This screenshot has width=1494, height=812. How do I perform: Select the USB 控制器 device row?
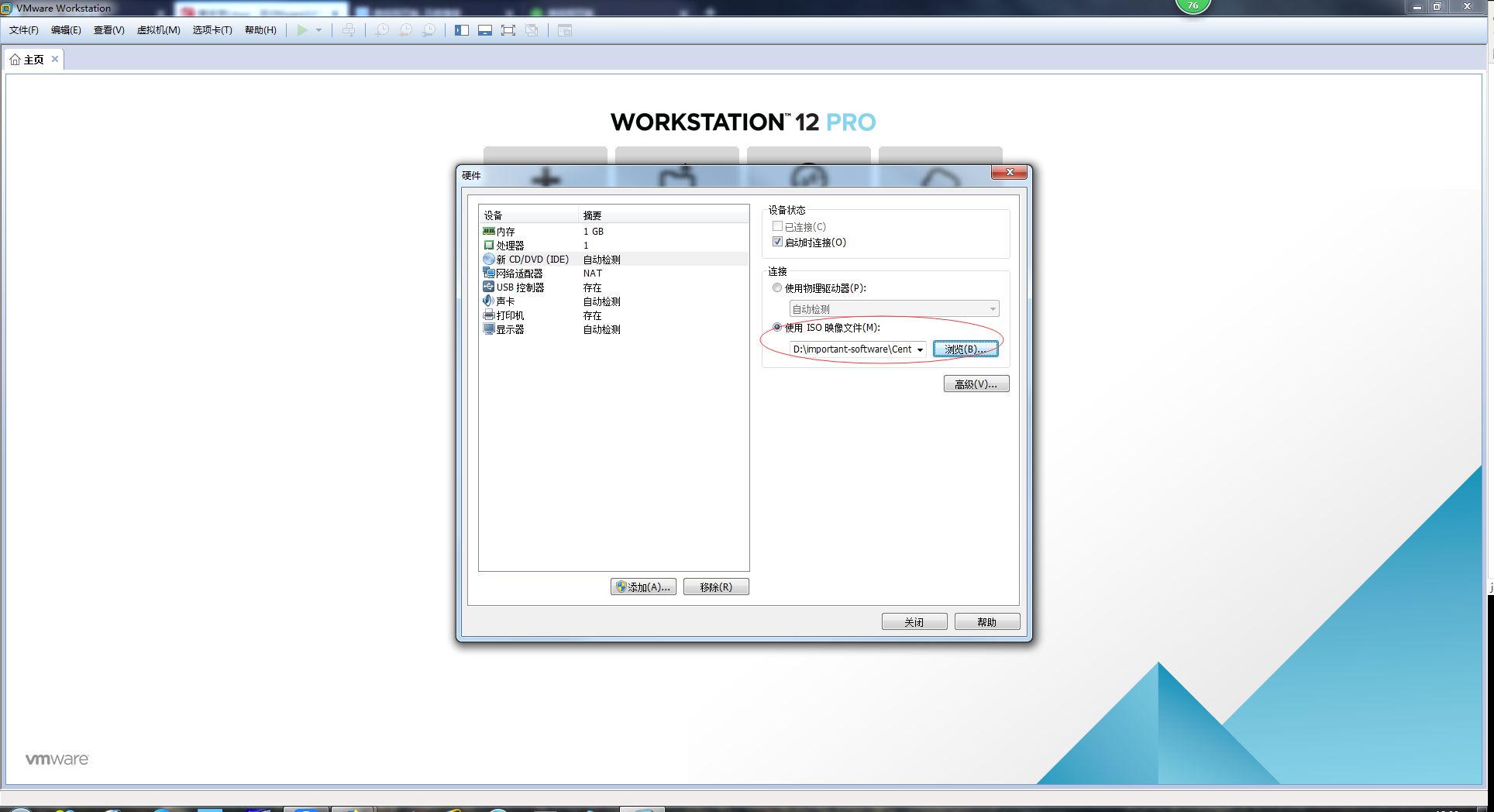[614, 287]
